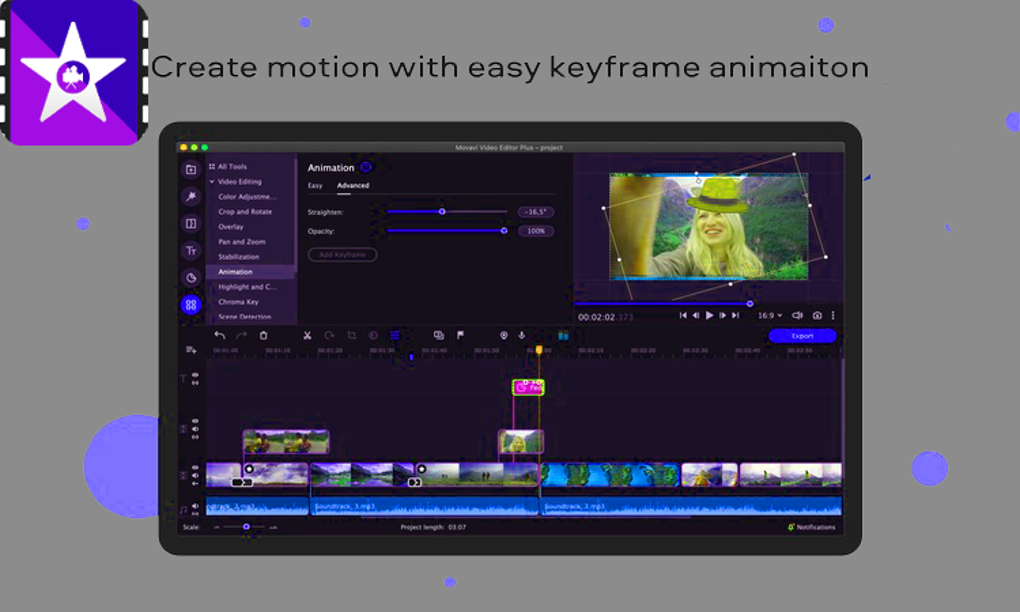The width and height of the screenshot is (1020, 612).
Task: Click the Take snapshot camera icon
Action: point(817,315)
